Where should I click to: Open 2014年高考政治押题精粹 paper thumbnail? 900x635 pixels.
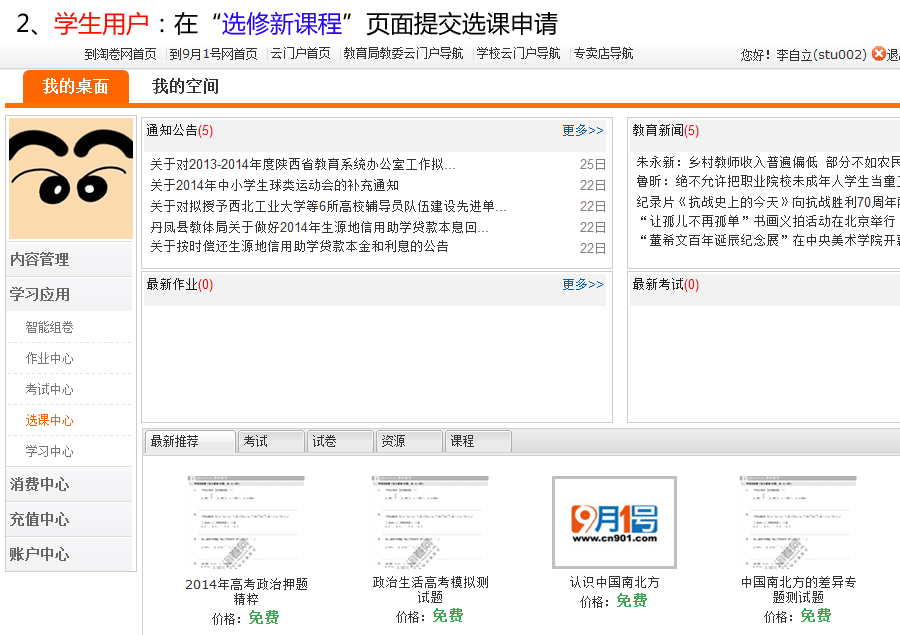[x=246, y=522]
